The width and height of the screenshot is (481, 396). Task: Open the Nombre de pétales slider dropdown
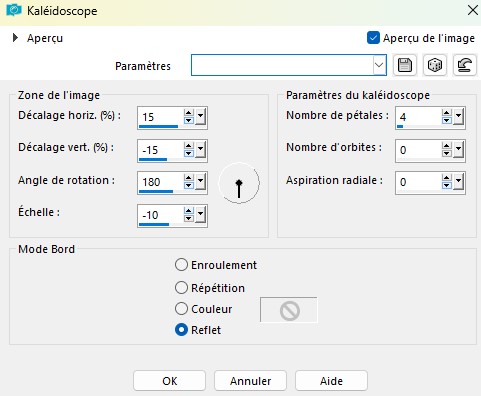tap(458, 117)
